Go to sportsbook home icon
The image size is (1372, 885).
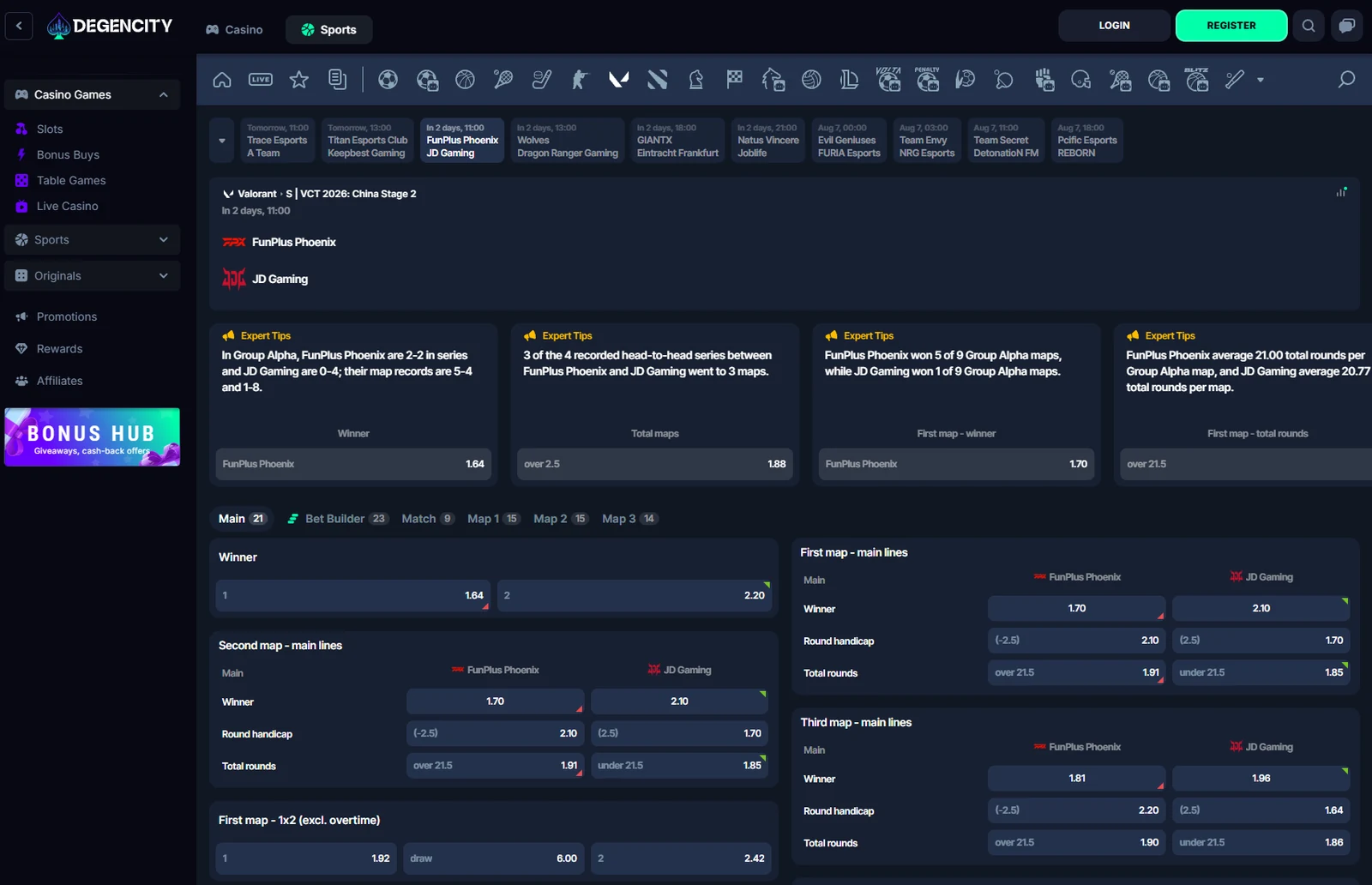point(222,80)
